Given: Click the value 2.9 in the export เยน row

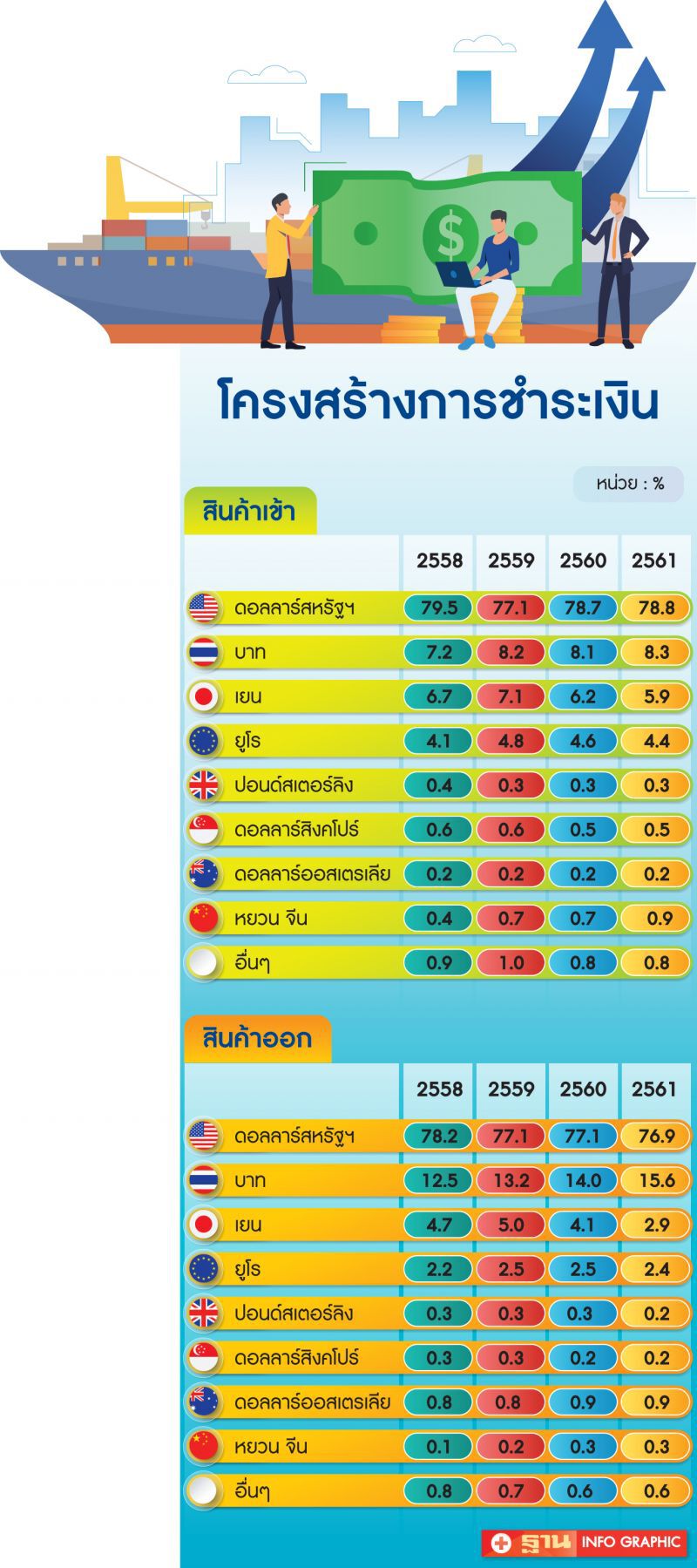Looking at the screenshot, I should tap(655, 1225).
